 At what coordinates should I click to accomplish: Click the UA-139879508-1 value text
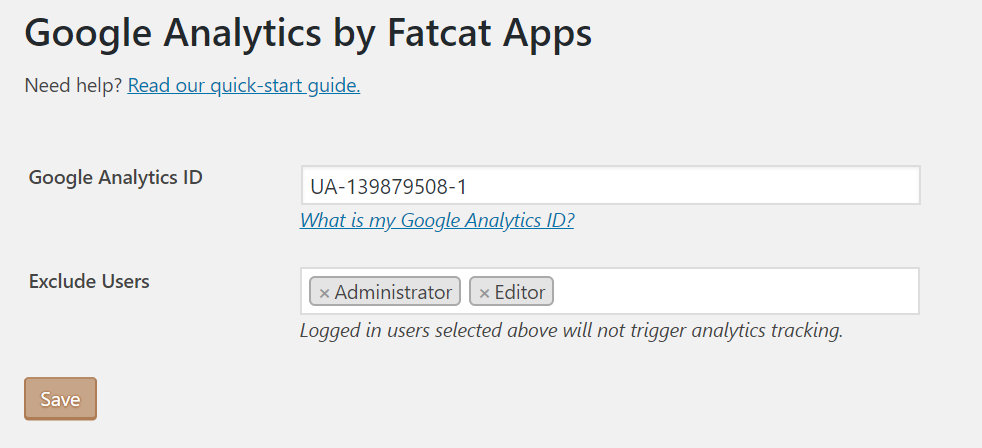(x=389, y=186)
